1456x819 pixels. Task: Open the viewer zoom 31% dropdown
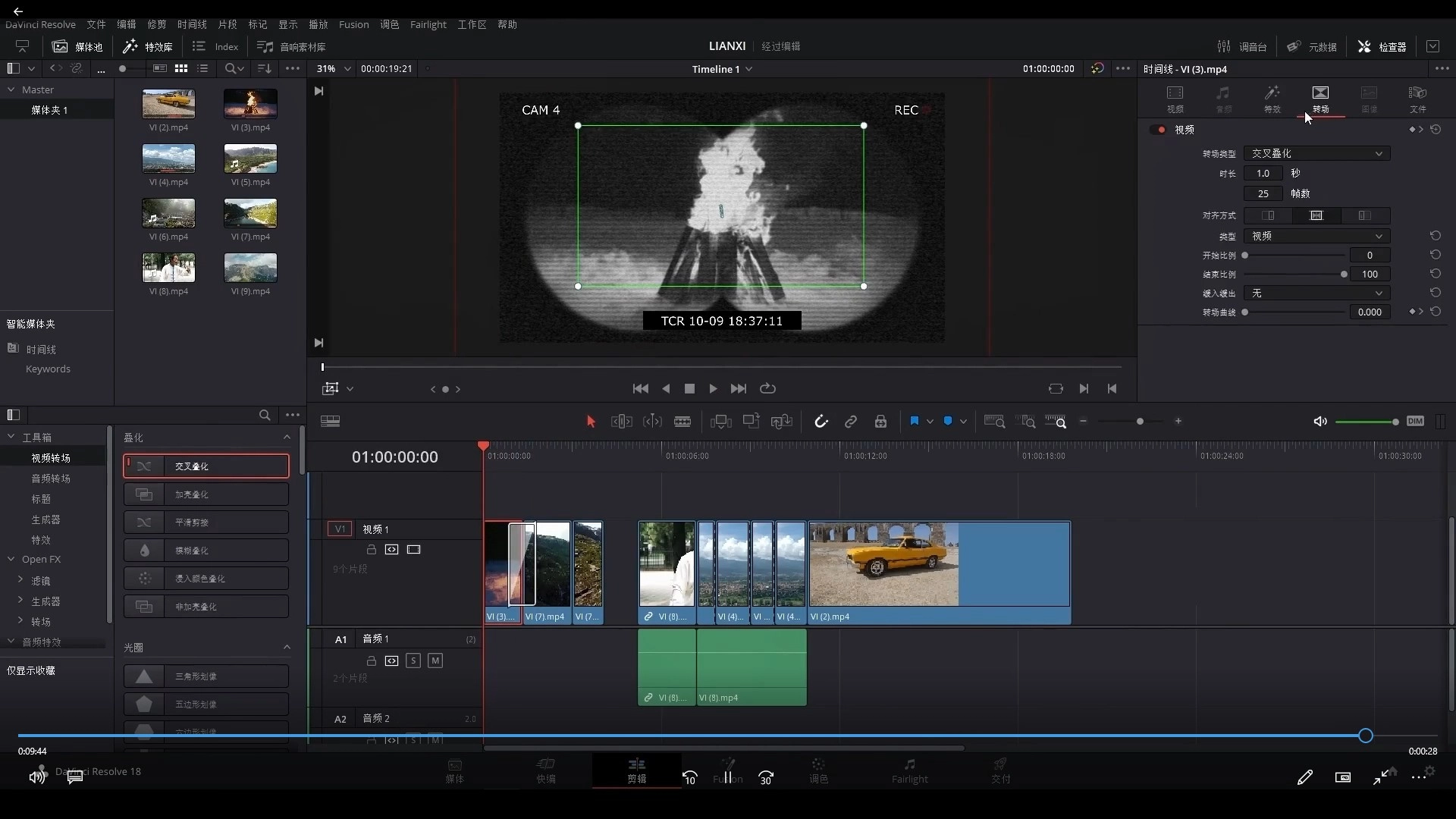(x=334, y=68)
